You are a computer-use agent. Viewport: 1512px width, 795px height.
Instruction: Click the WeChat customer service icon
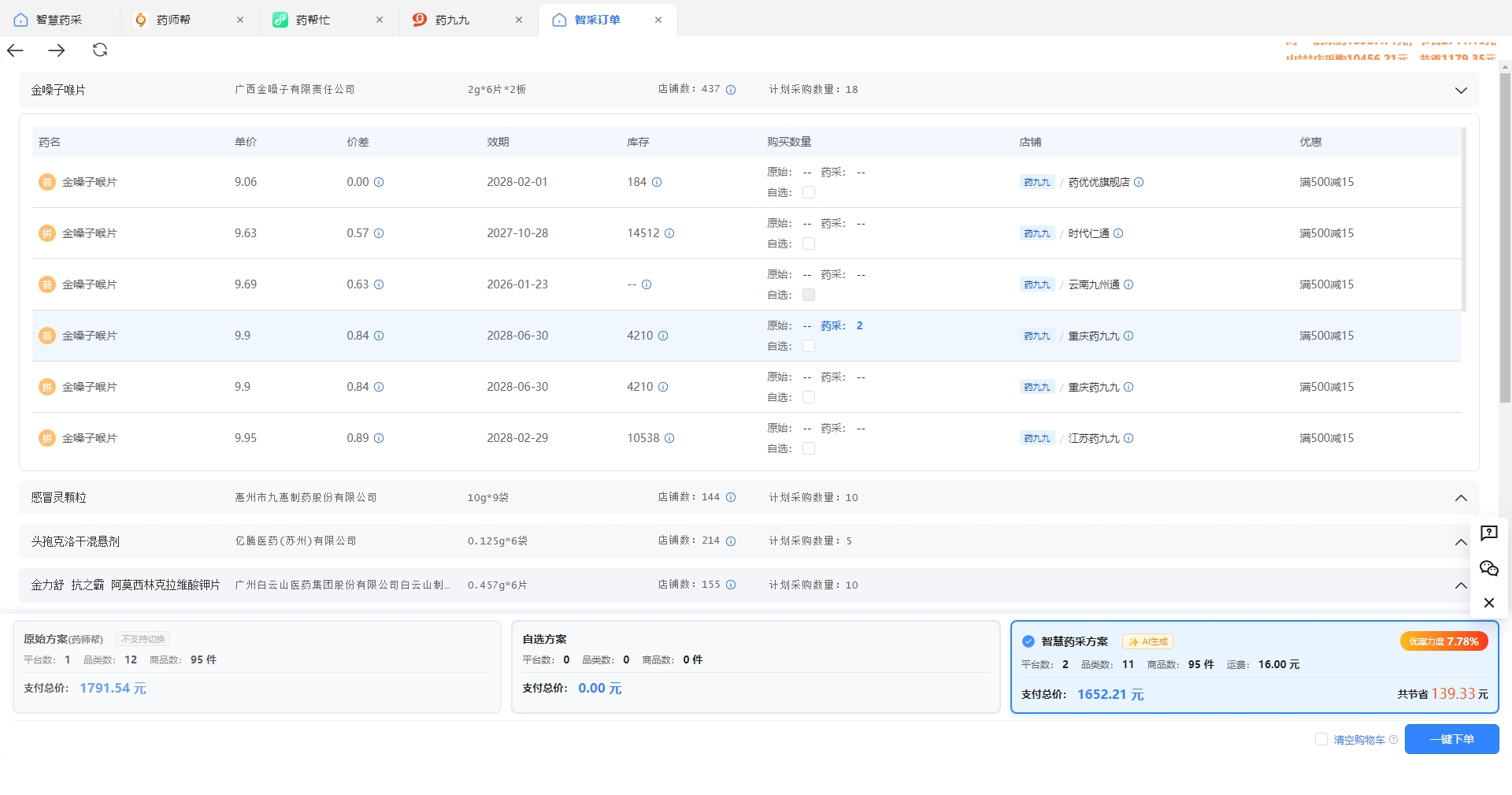pos(1488,568)
